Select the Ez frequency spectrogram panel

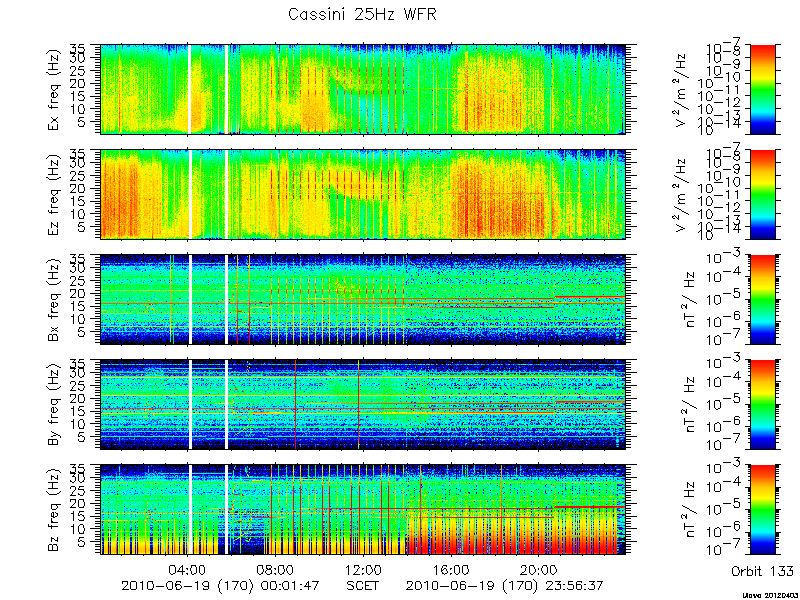[363, 194]
